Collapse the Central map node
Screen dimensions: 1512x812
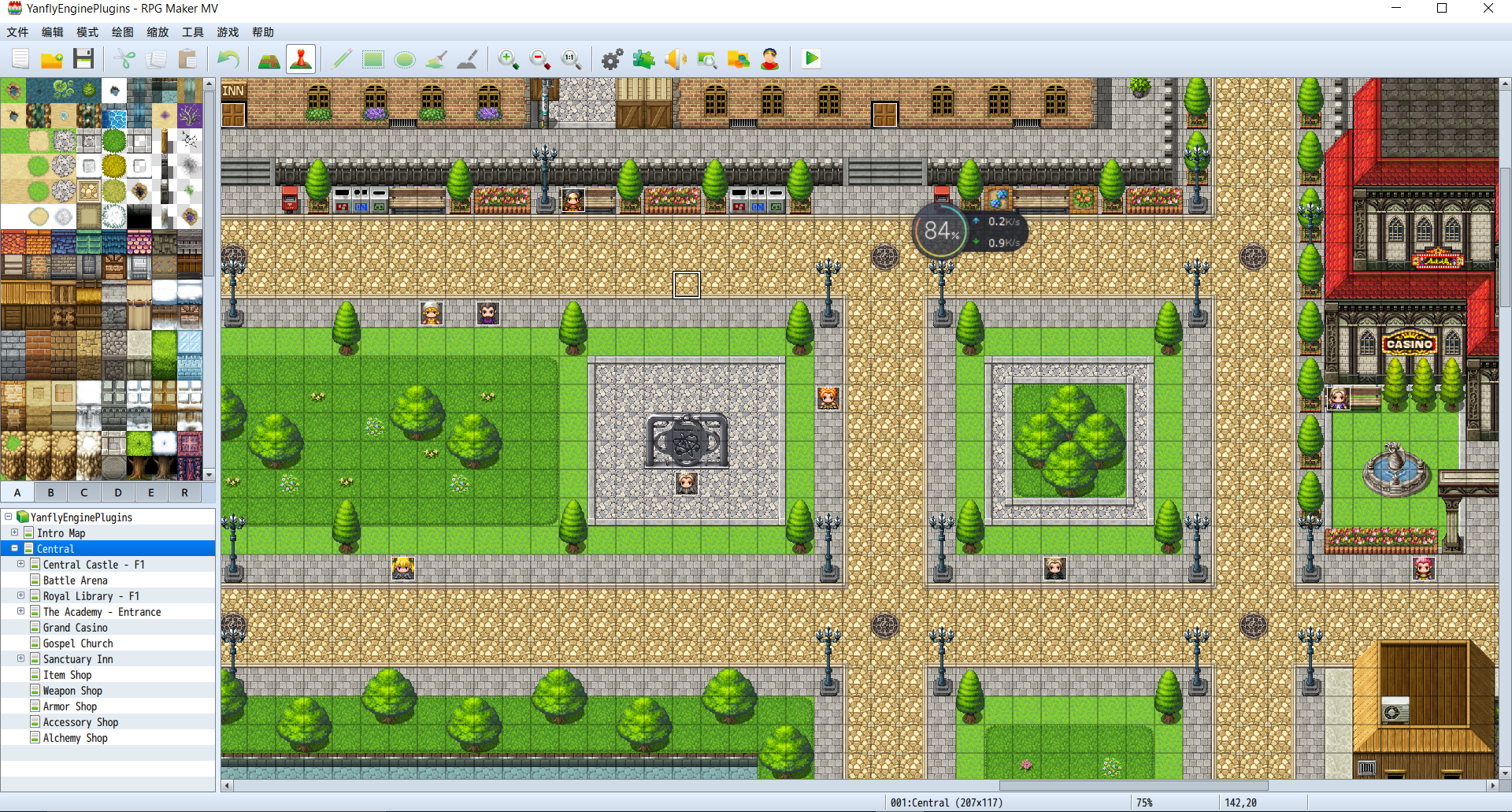14,548
